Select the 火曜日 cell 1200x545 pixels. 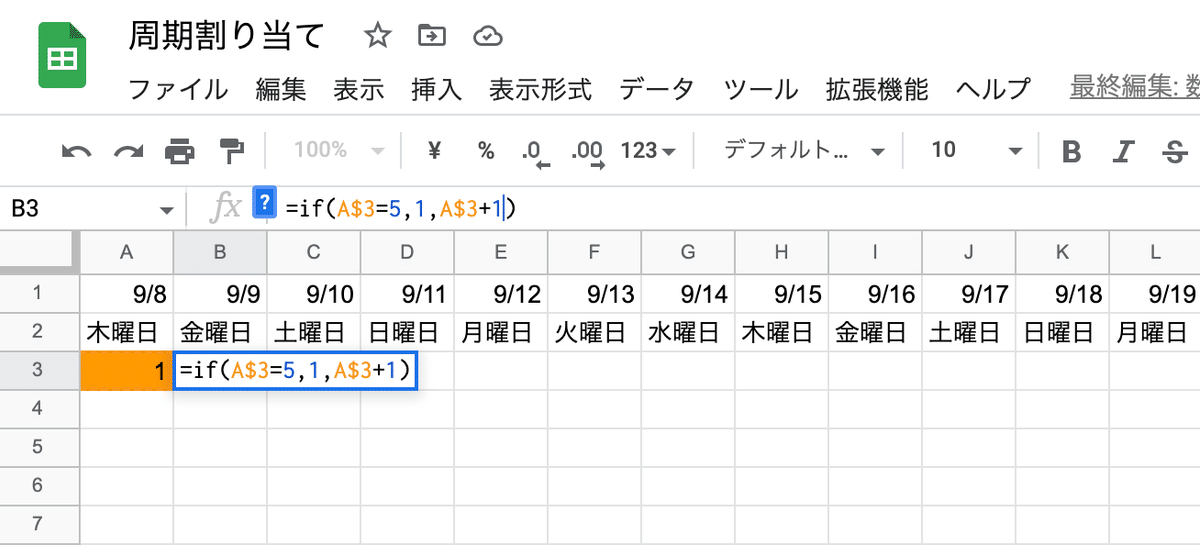point(594,332)
